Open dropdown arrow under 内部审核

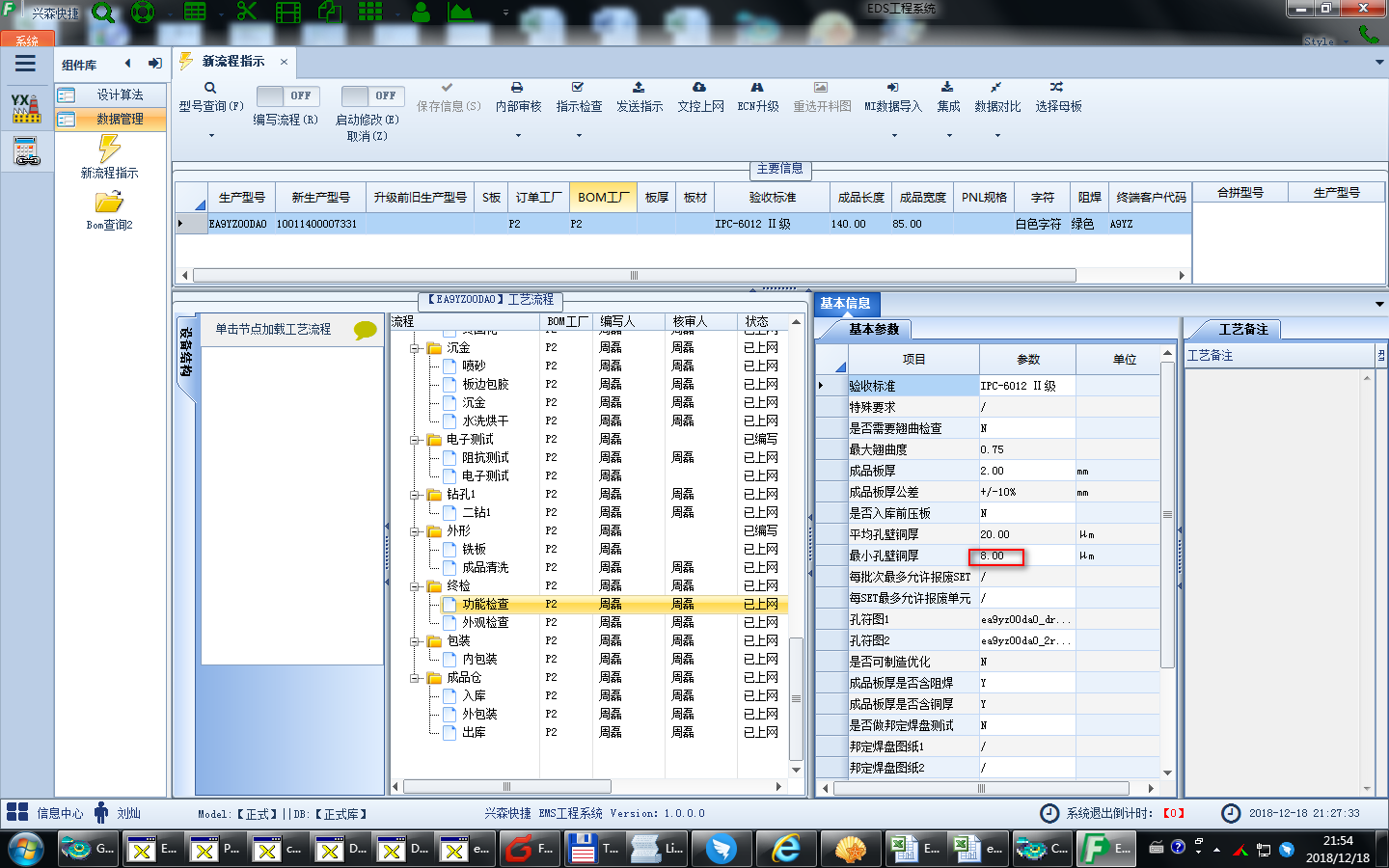tap(518, 135)
